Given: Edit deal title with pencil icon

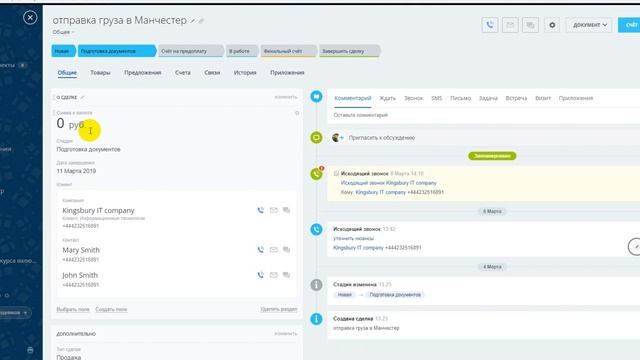Looking at the screenshot, I should coord(193,21).
